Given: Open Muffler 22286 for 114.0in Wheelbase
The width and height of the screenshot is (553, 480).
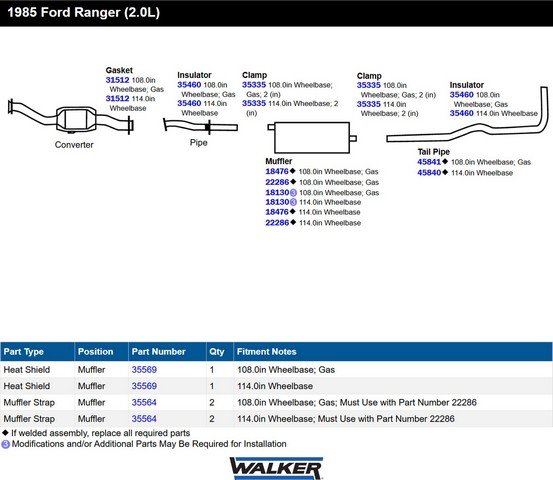Looking at the screenshot, I should [277, 223].
